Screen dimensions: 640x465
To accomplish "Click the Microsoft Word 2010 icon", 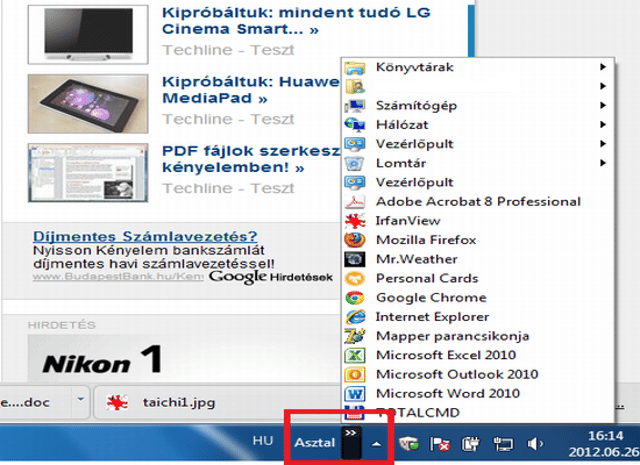I will (355, 394).
